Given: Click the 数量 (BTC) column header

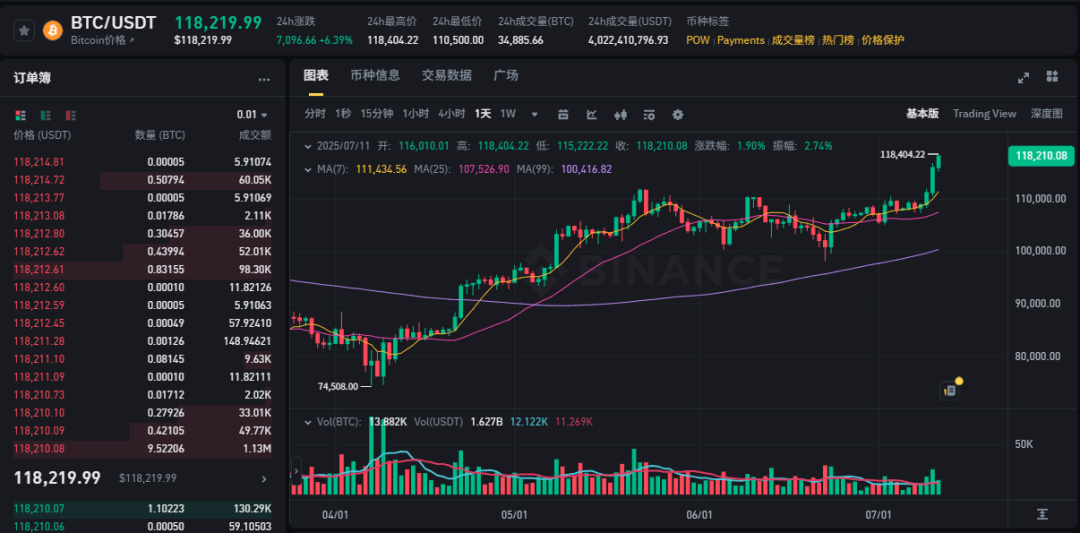Looking at the screenshot, I should pos(160,135).
